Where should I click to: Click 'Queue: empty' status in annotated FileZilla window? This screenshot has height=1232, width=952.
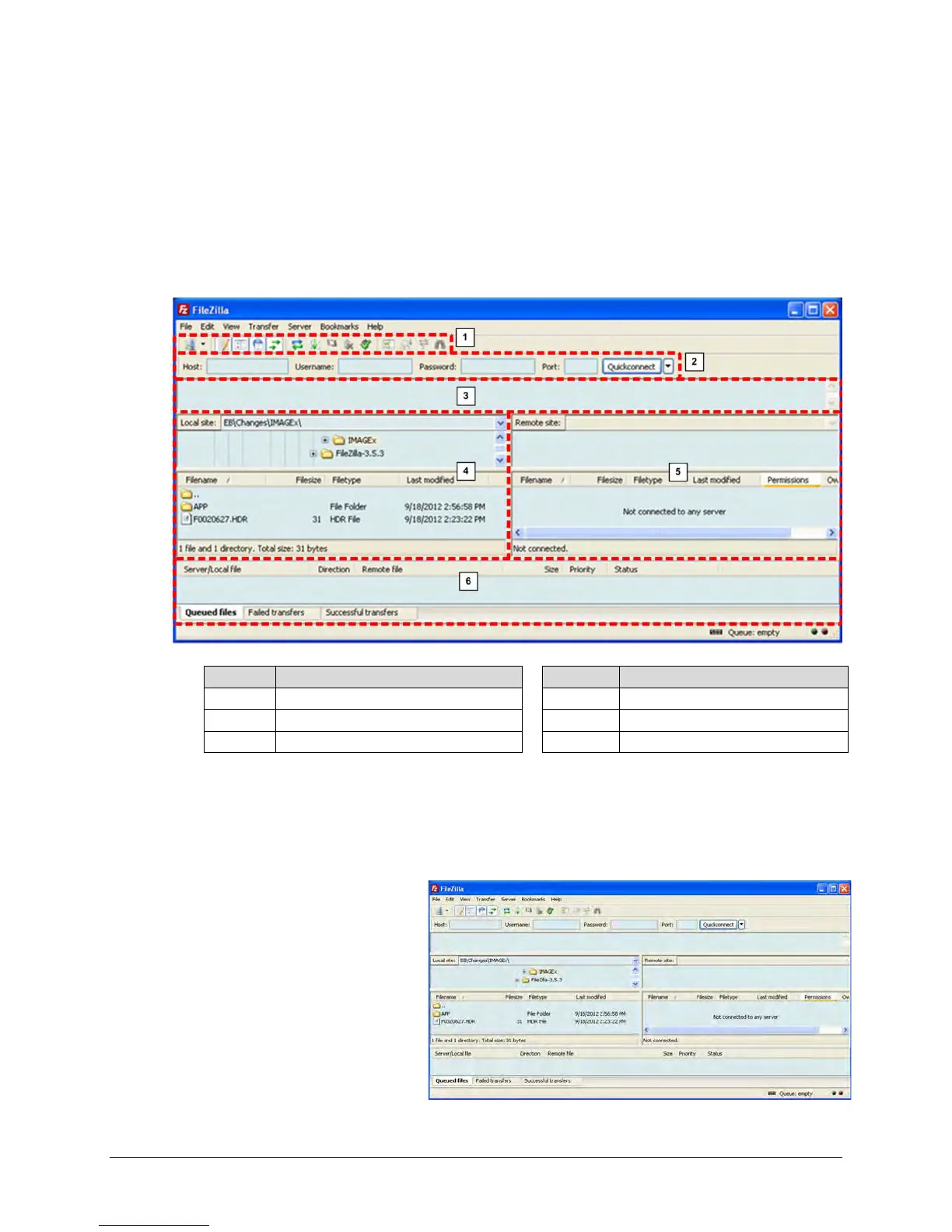tap(753, 633)
